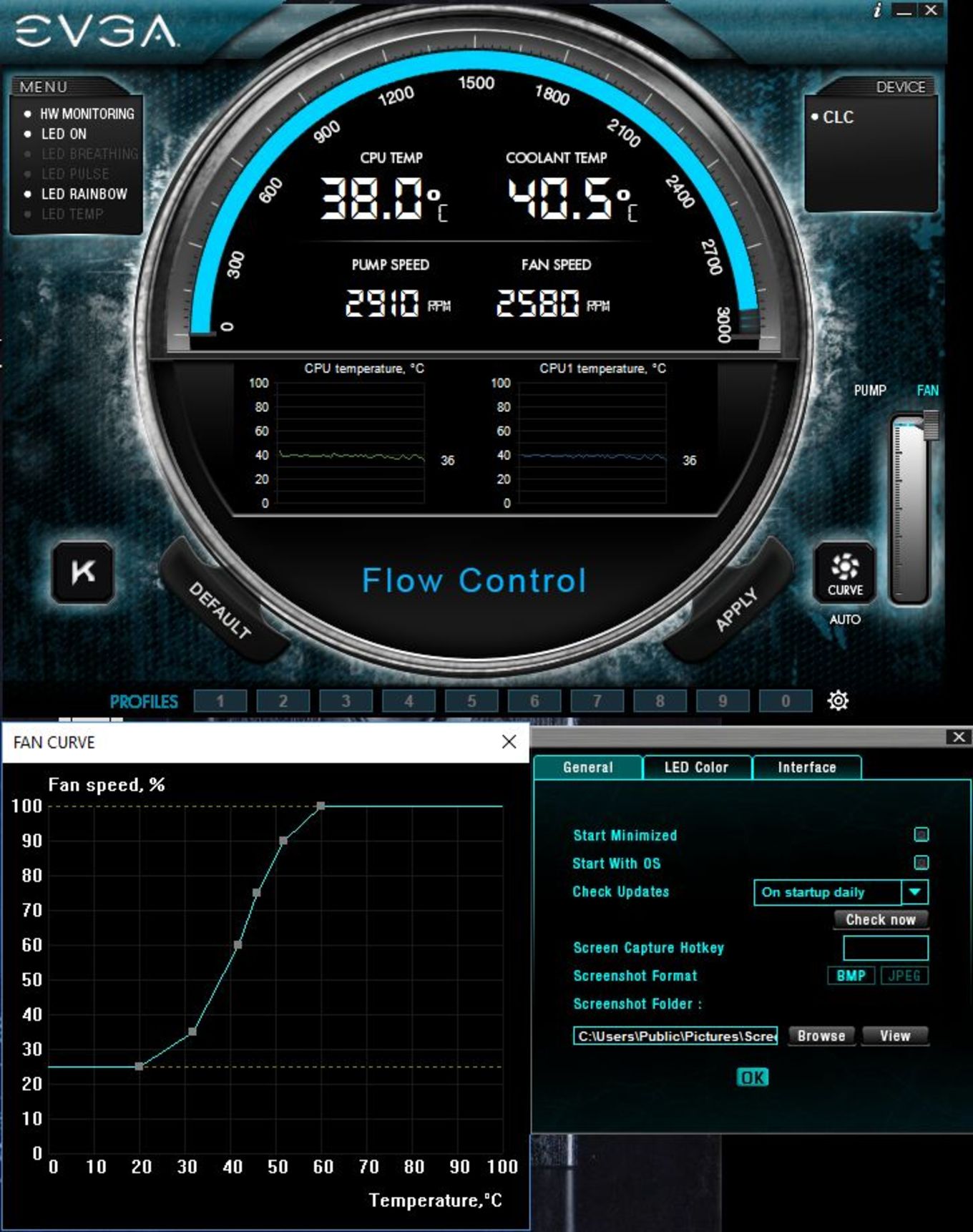Close the EVGA Flow Control window
Screen dimensions: 973x1232
tap(931, 10)
